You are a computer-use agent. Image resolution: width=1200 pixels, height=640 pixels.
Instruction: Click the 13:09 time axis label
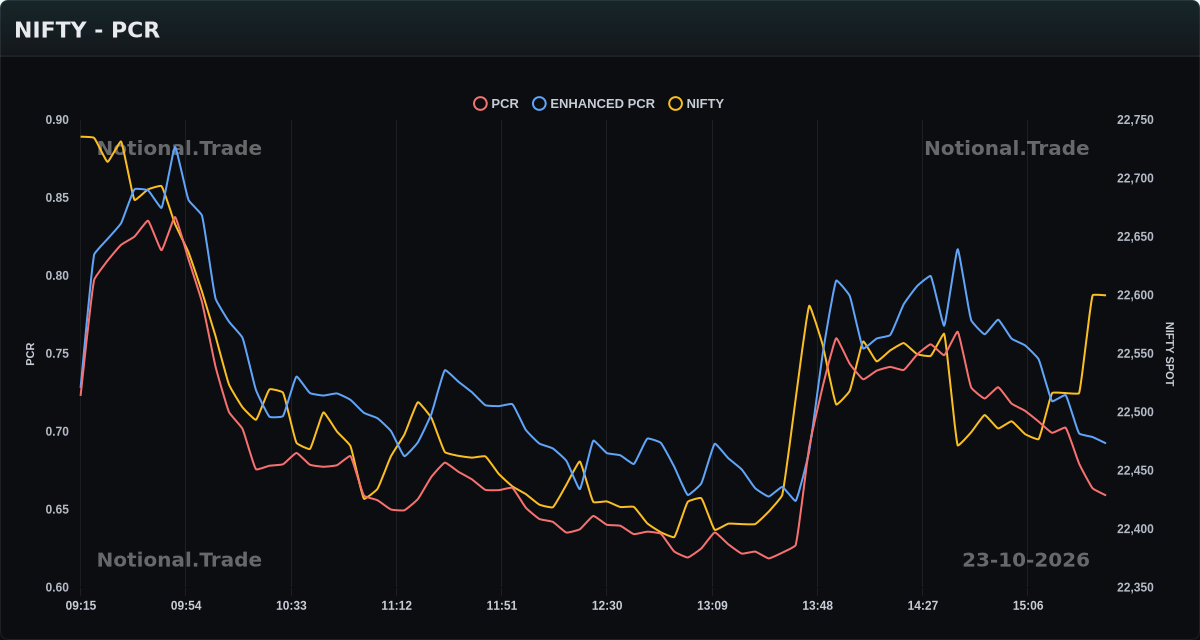tap(712, 606)
